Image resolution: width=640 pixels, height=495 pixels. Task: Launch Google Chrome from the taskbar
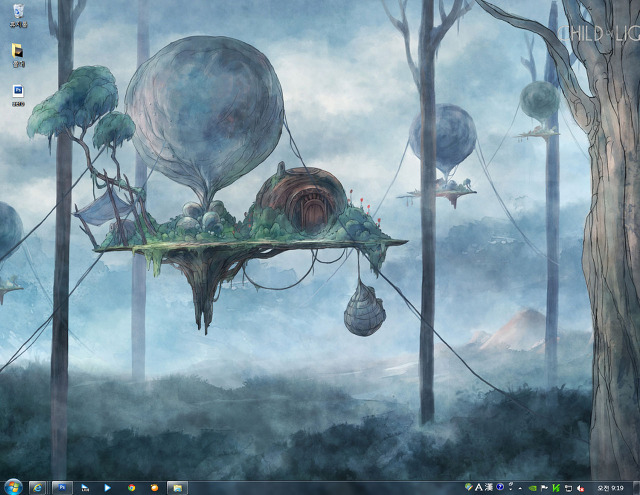[131, 488]
